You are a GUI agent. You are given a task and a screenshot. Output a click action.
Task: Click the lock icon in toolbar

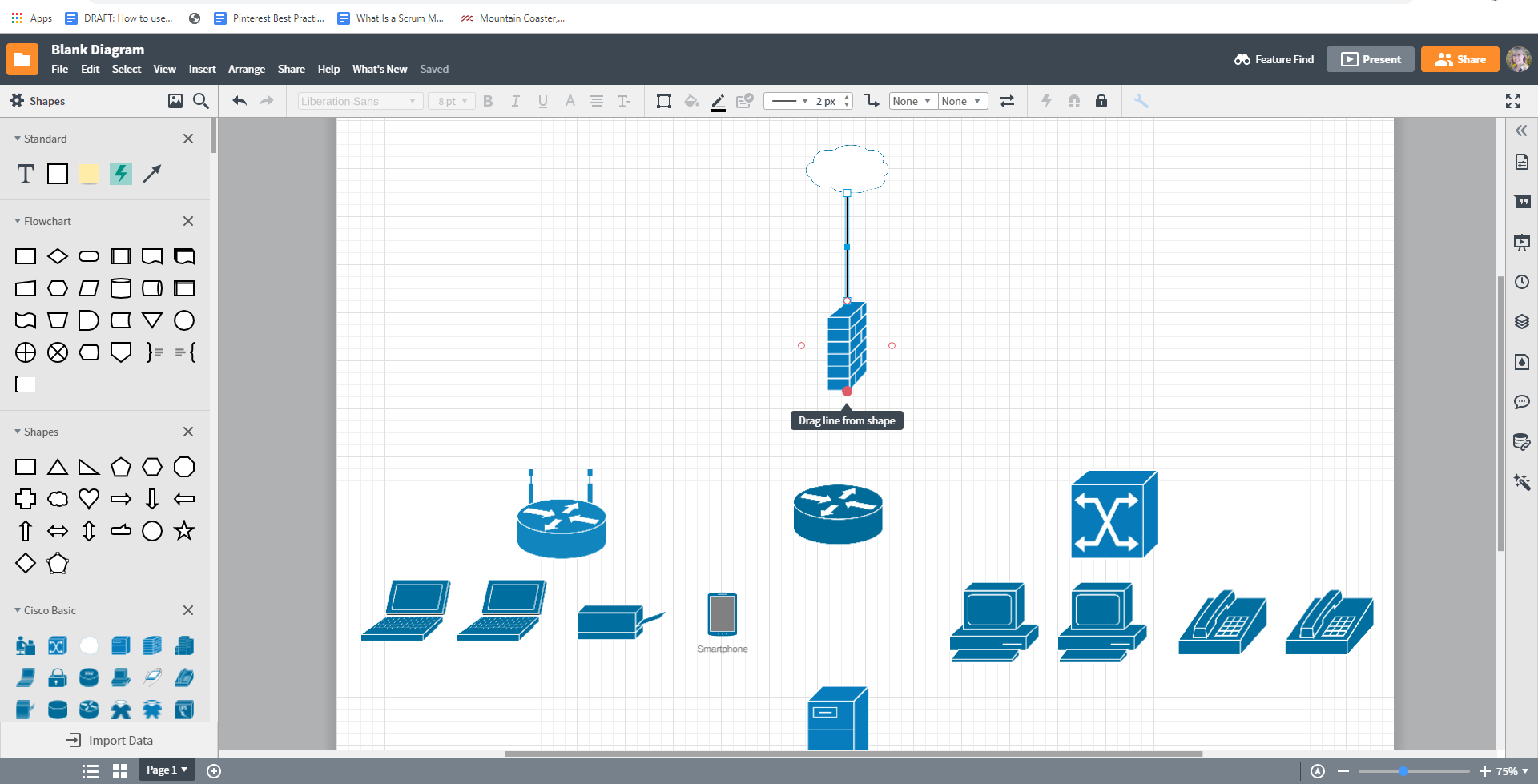coord(1101,101)
